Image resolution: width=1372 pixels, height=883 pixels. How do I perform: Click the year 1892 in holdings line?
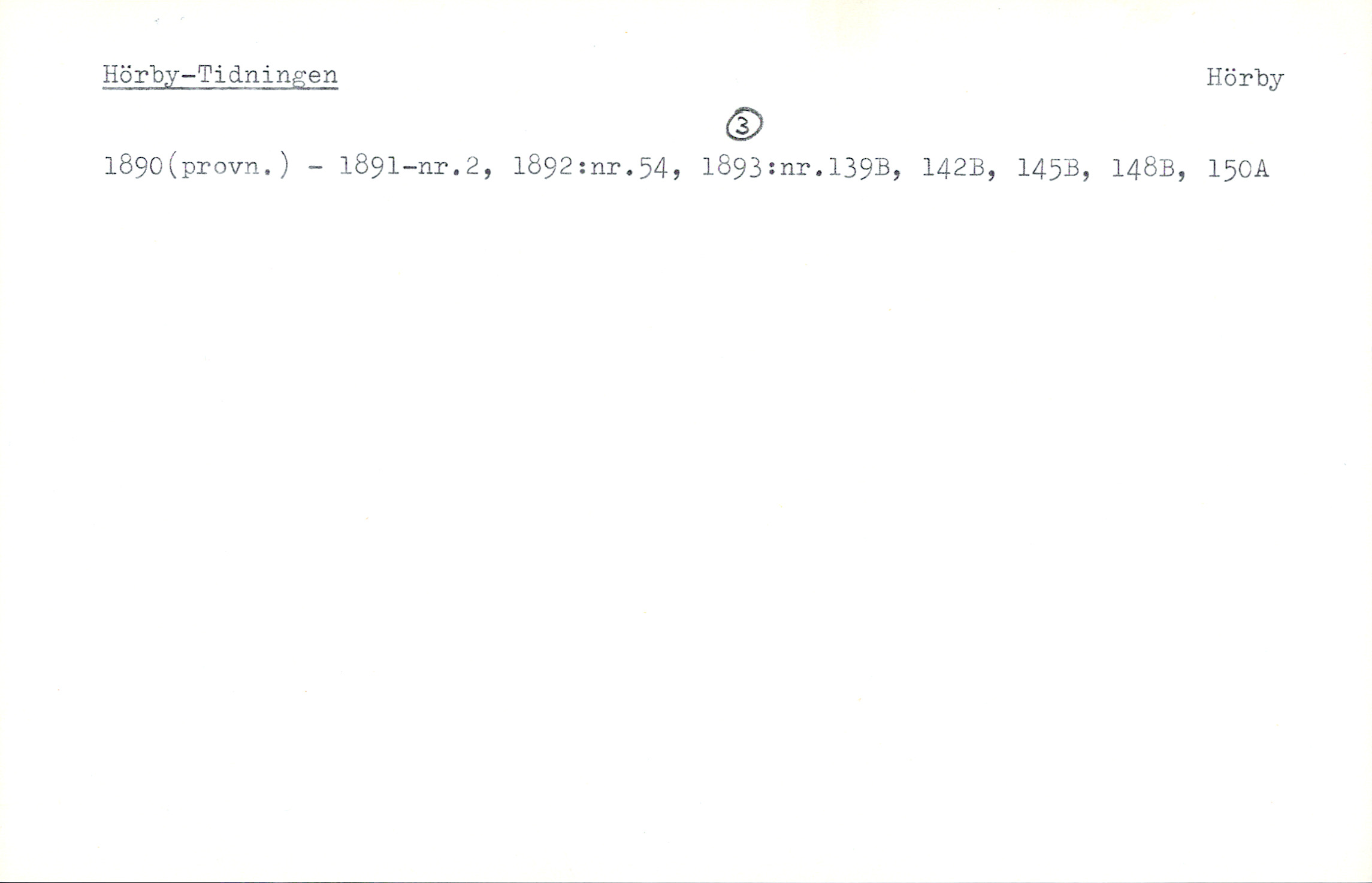(543, 167)
